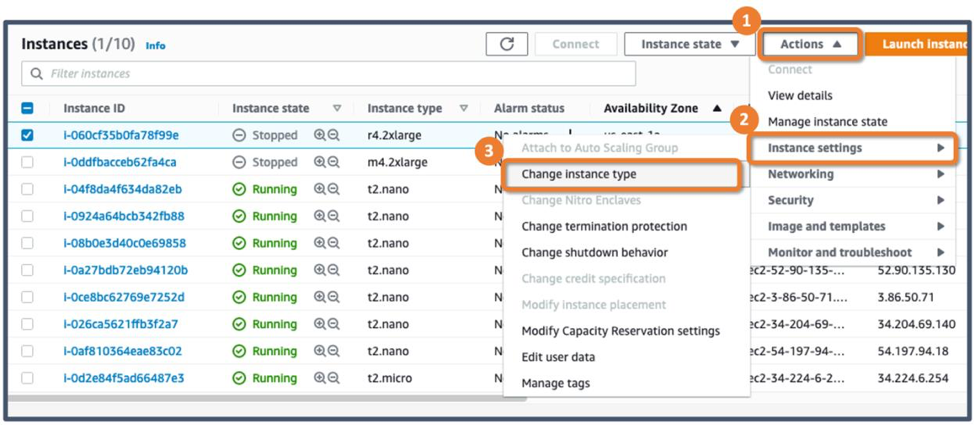Screen dimensions: 974x427
Task: Zoom in icon for i-0d2e84f5ad66487e3 row
Action: [x=320, y=378]
